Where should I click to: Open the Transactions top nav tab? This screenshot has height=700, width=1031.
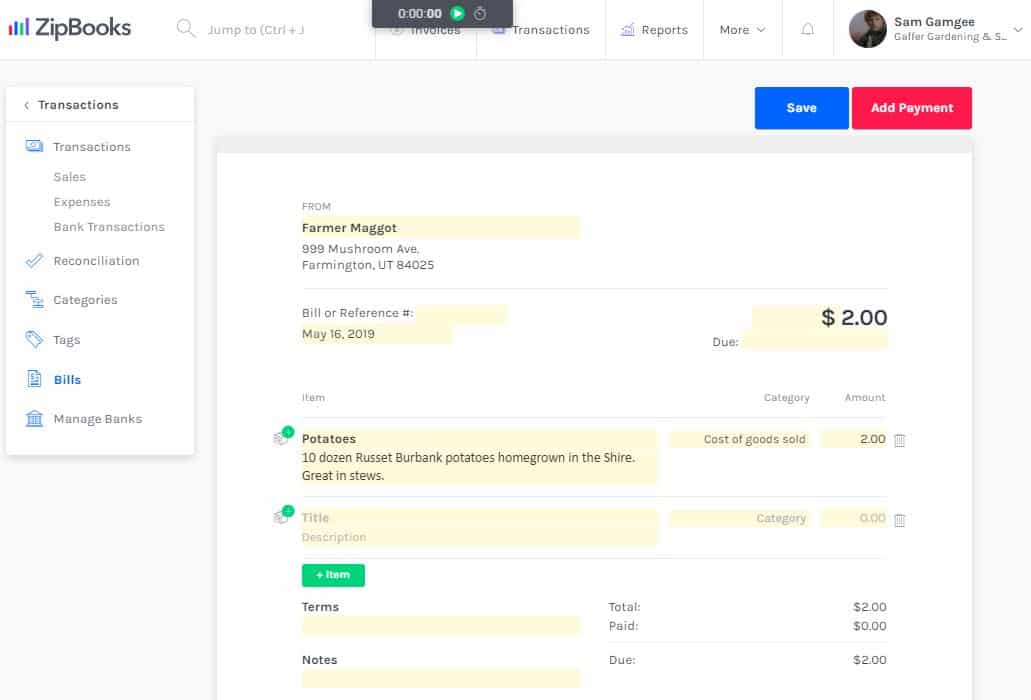(x=541, y=30)
